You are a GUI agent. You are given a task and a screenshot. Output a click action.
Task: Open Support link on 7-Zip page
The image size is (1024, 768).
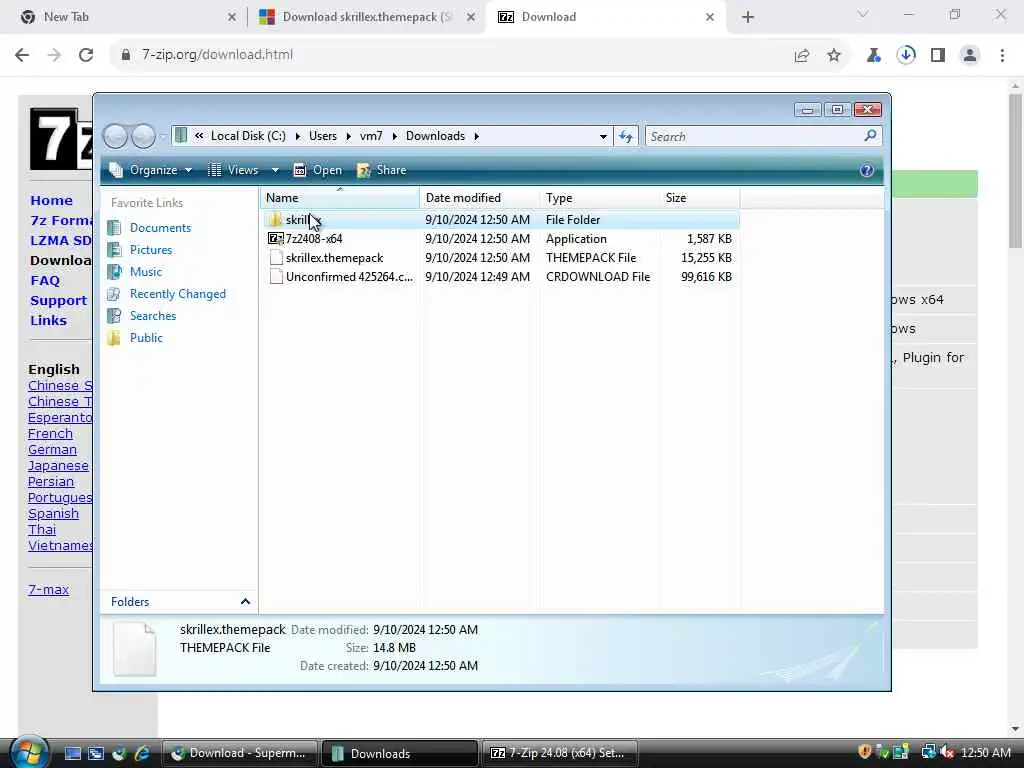[x=58, y=301]
